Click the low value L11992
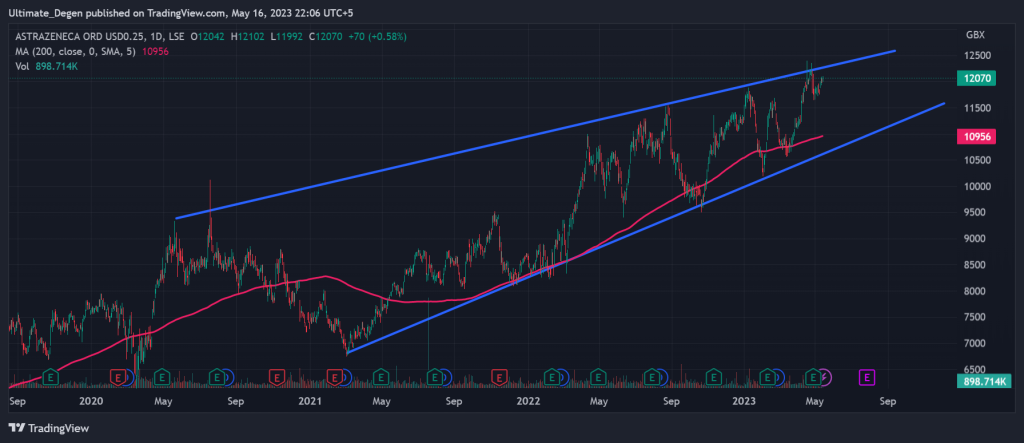 pyautogui.click(x=286, y=38)
